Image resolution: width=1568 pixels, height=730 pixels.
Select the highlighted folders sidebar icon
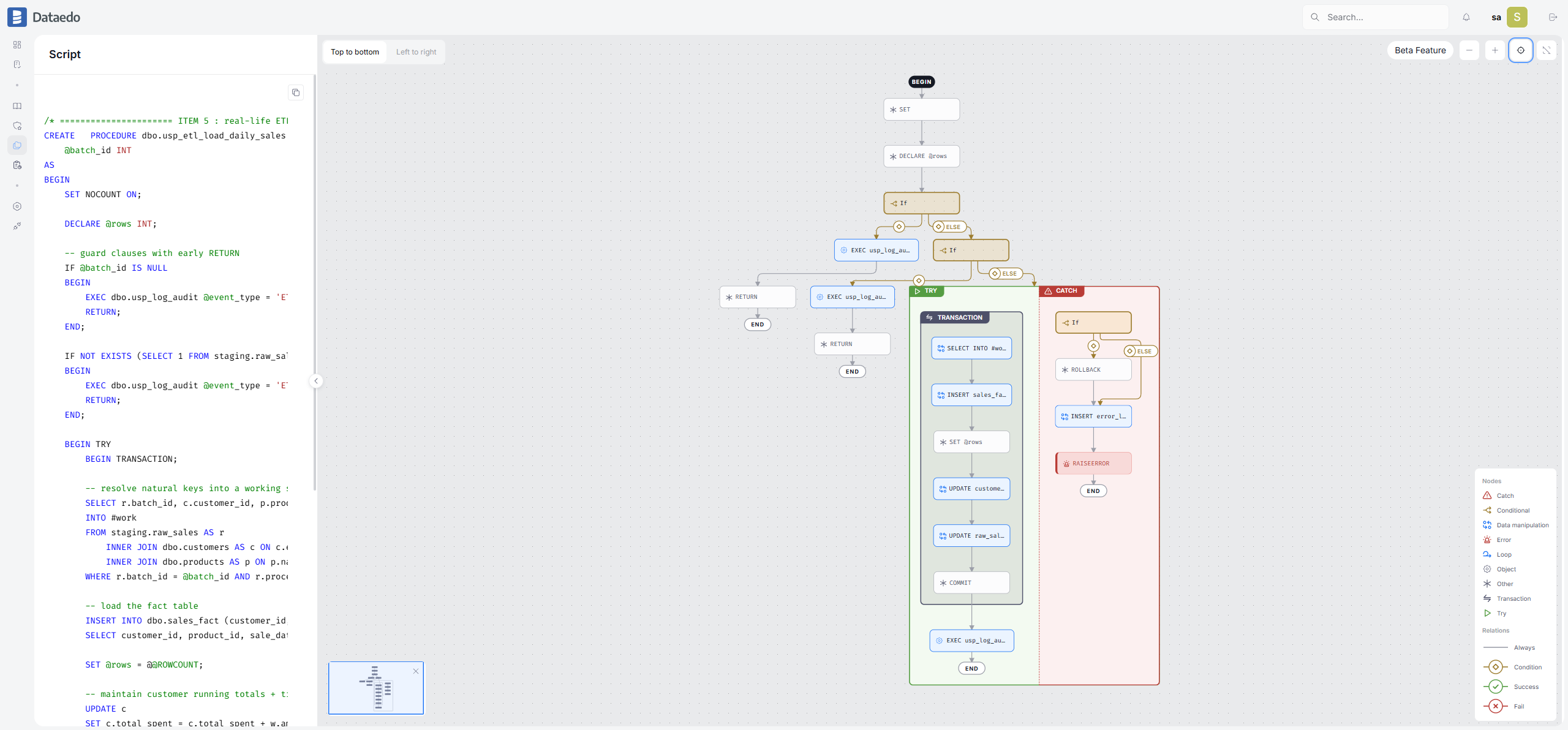pos(17,145)
